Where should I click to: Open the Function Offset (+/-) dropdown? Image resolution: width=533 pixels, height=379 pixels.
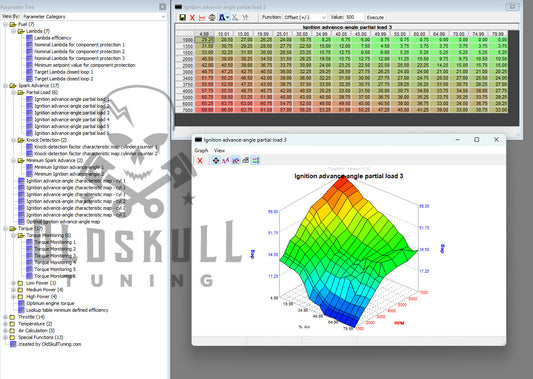305,17
